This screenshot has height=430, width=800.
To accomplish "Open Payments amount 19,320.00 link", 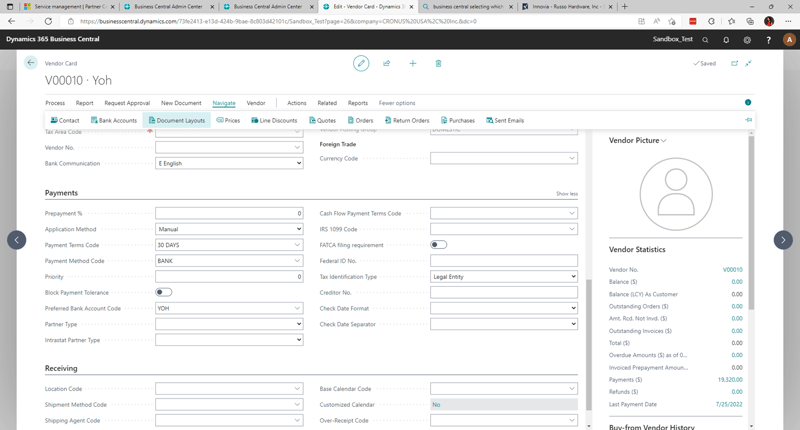I will pos(730,380).
